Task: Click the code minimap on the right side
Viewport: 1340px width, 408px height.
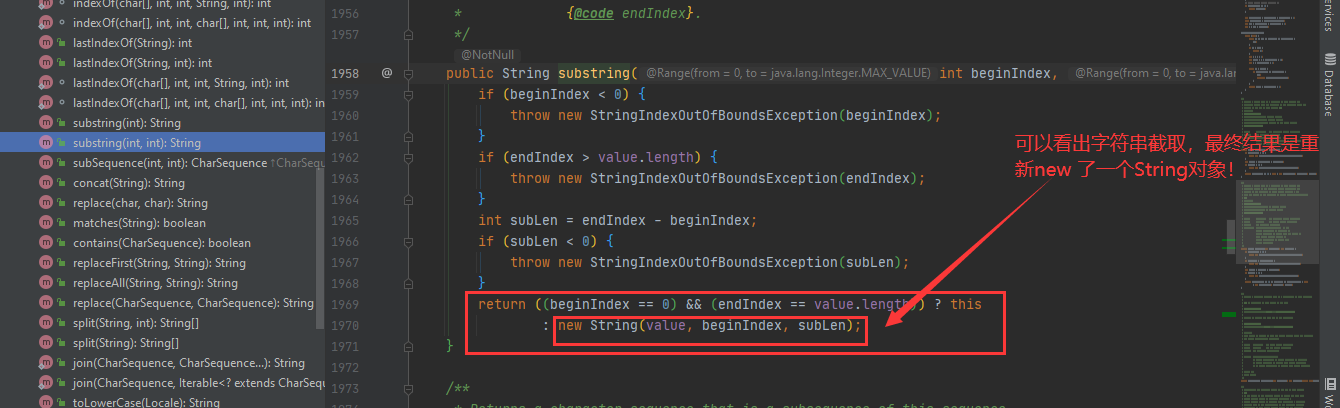Action: point(1276,204)
